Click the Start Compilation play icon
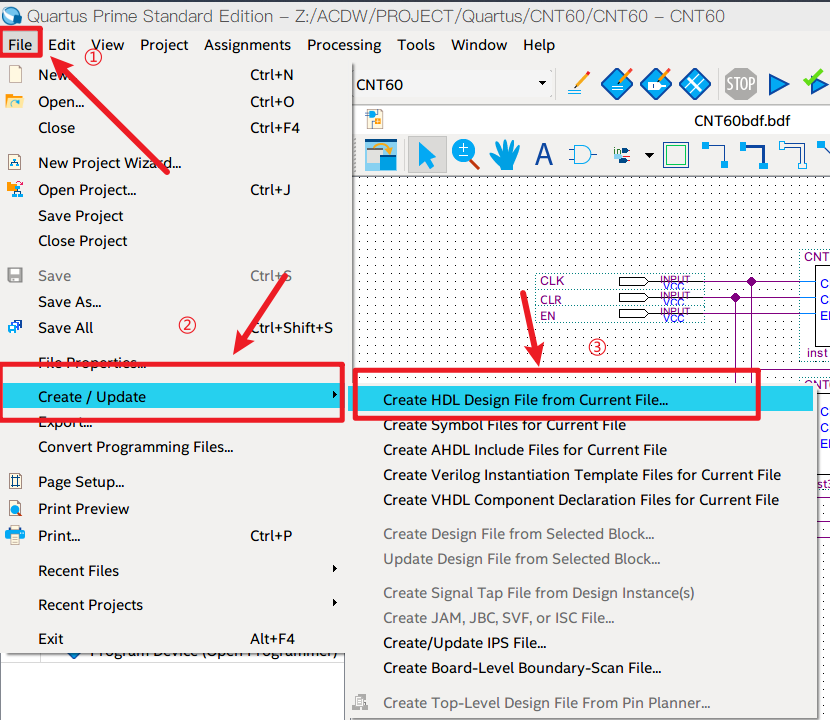The width and height of the screenshot is (830, 720). [x=779, y=84]
